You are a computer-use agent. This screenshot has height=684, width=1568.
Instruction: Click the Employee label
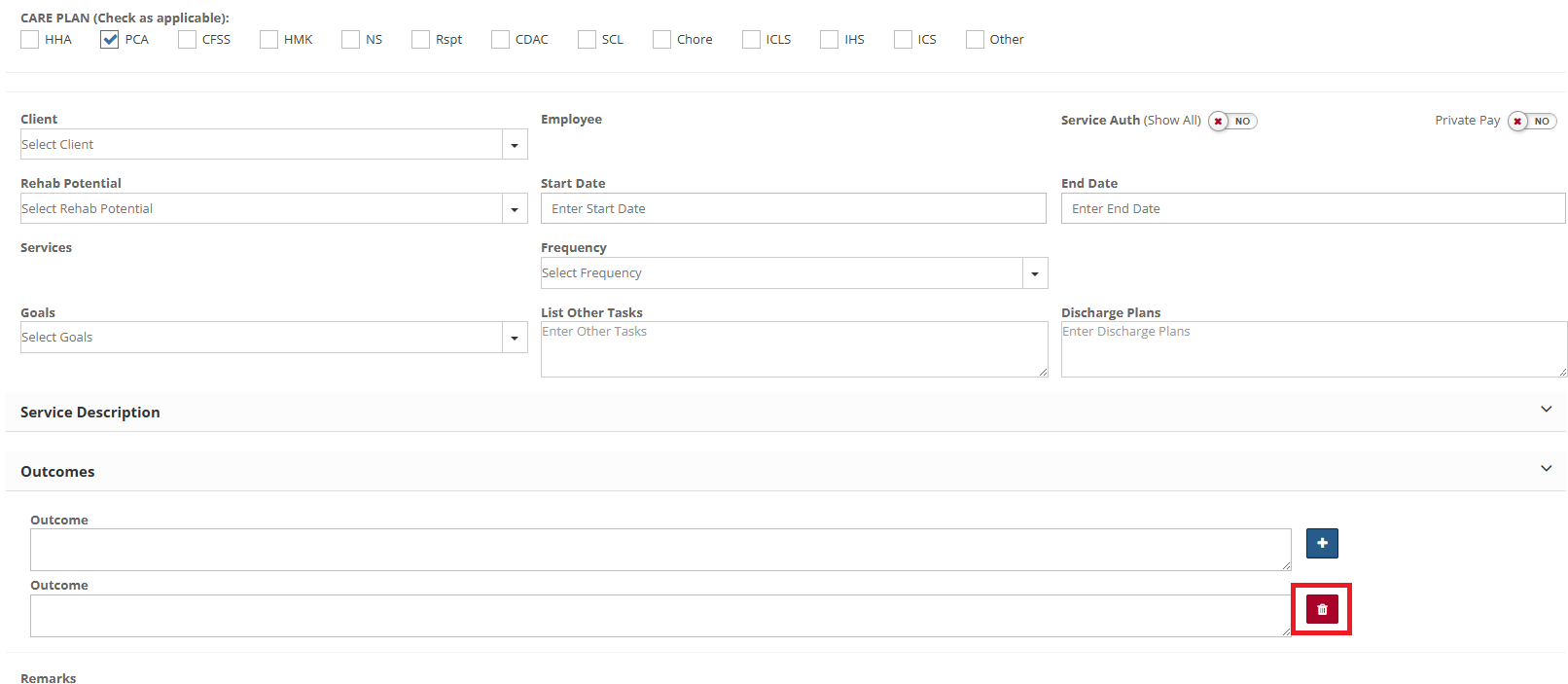point(571,119)
